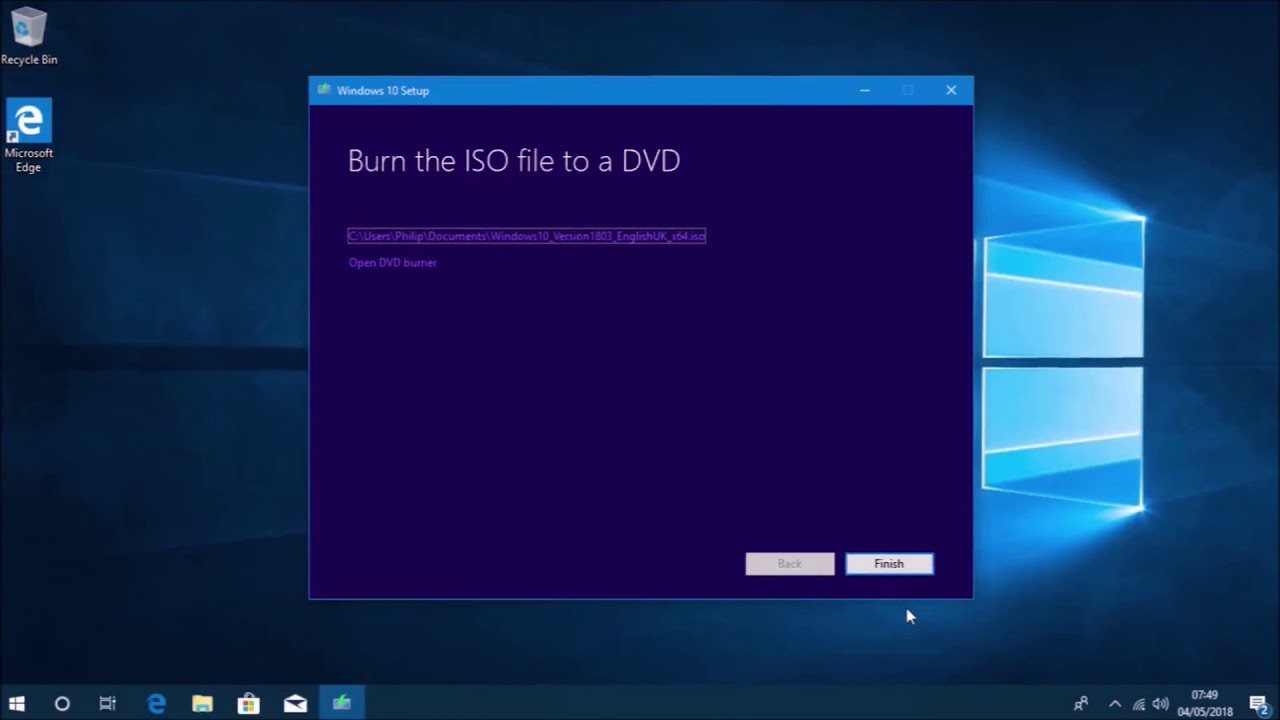Viewport: 1280px width, 720px height.
Task: Open the People icon in system tray
Action: pyautogui.click(x=1081, y=703)
